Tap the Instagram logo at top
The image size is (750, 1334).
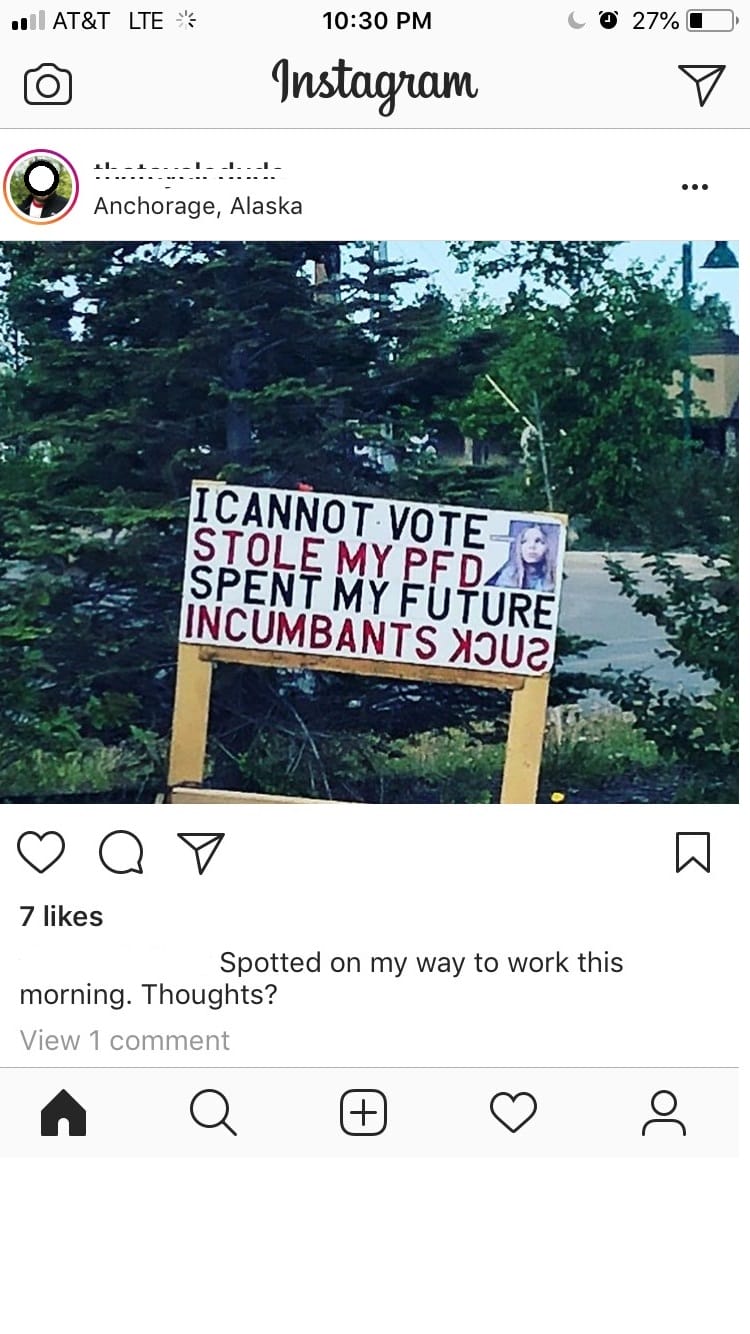click(375, 85)
